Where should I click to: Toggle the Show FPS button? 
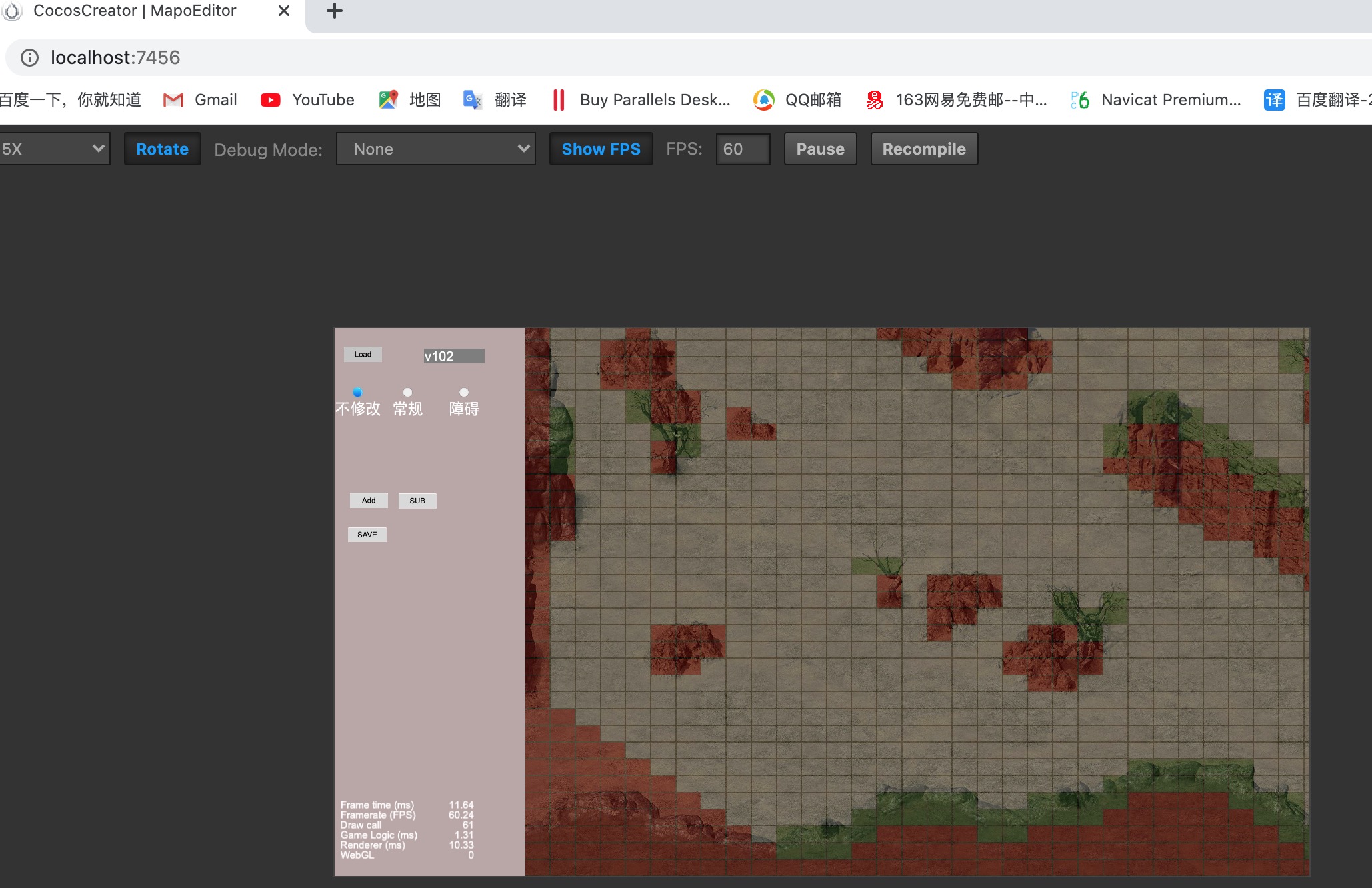tap(601, 149)
